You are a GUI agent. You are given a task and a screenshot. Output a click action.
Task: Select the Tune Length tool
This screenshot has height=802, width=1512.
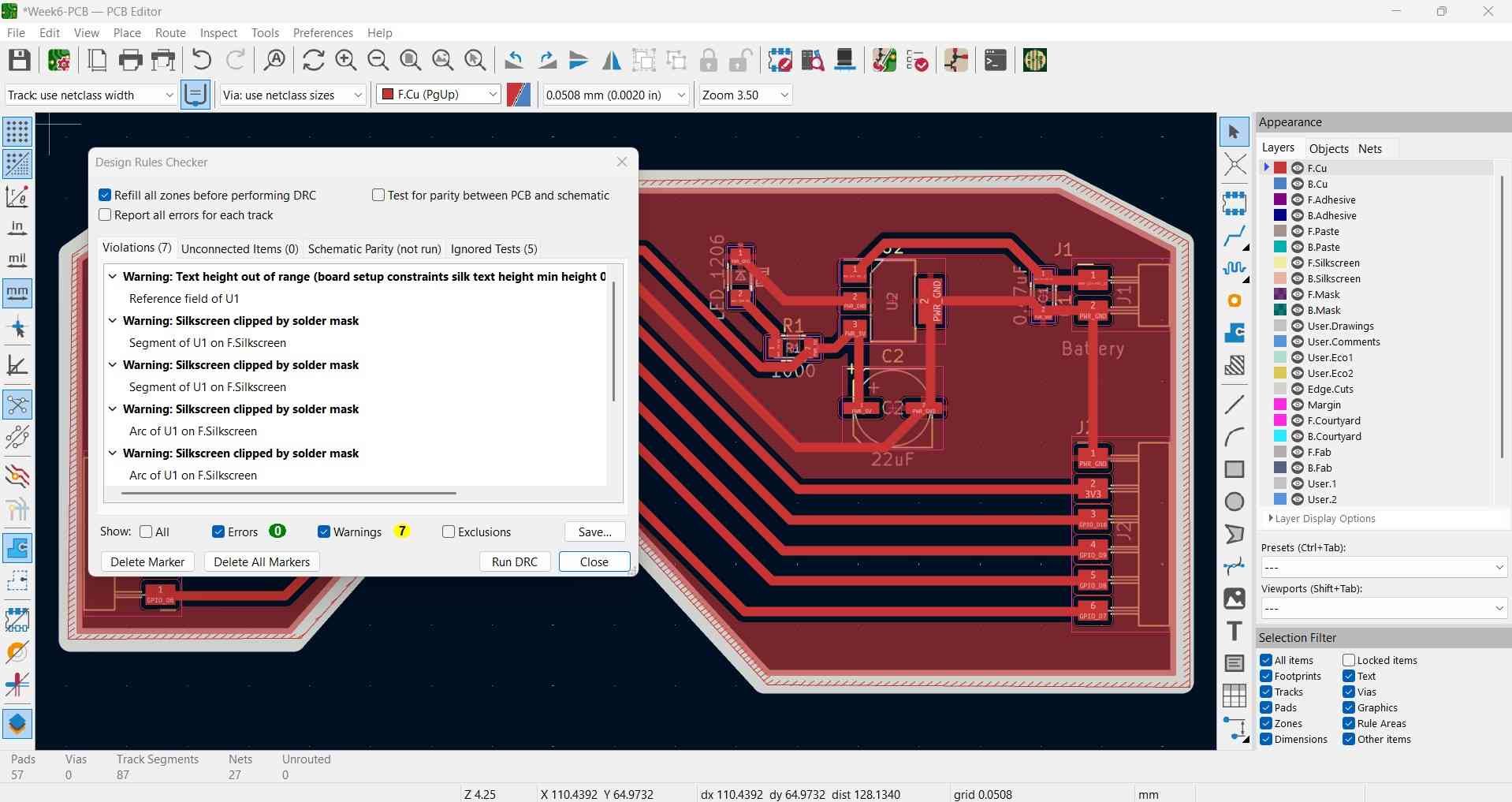pos(1235,268)
